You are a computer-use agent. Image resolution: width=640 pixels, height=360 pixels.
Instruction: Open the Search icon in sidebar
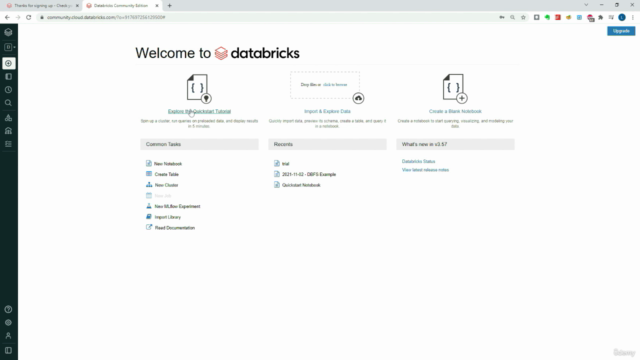click(8, 103)
